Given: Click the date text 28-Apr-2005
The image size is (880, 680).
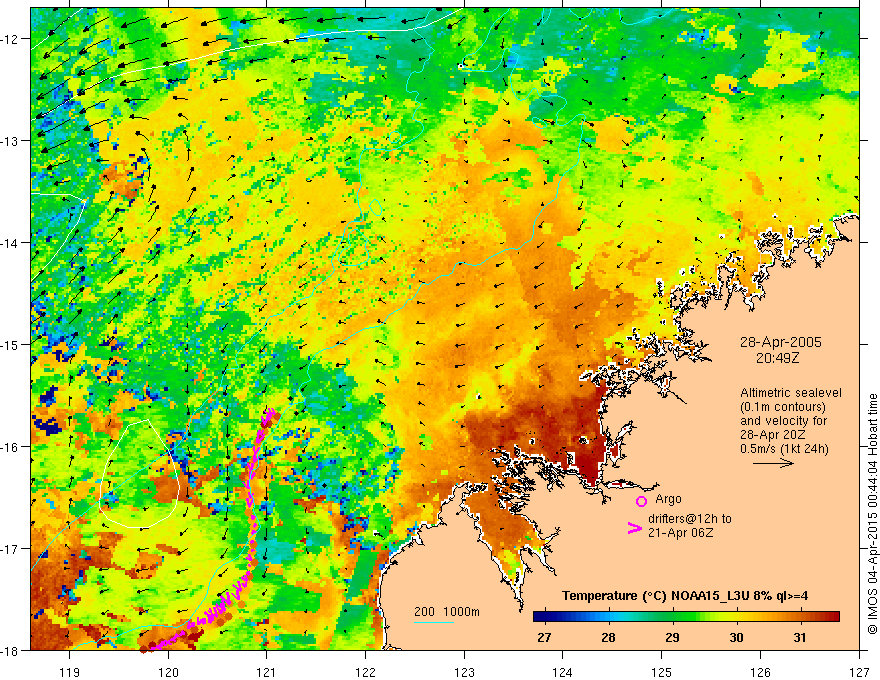Looking at the screenshot, I should pyautogui.click(x=781, y=342).
